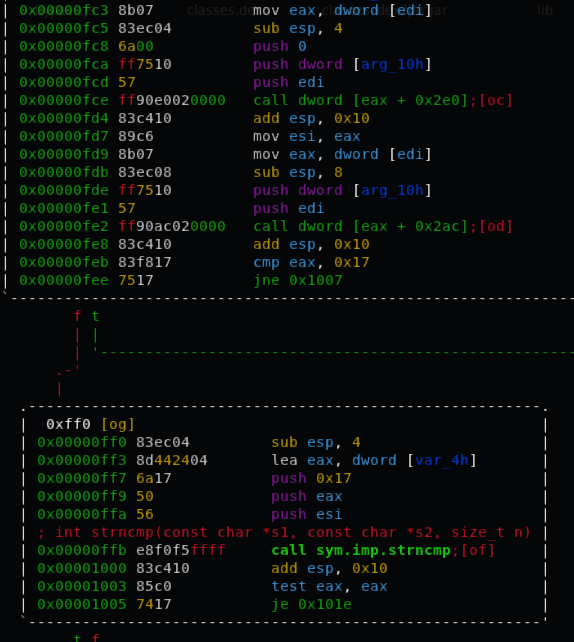Image resolution: width=574 pixels, height=642 pixels.
Task: Select the je 0x101e jump instruction
Action: point(312,604)
